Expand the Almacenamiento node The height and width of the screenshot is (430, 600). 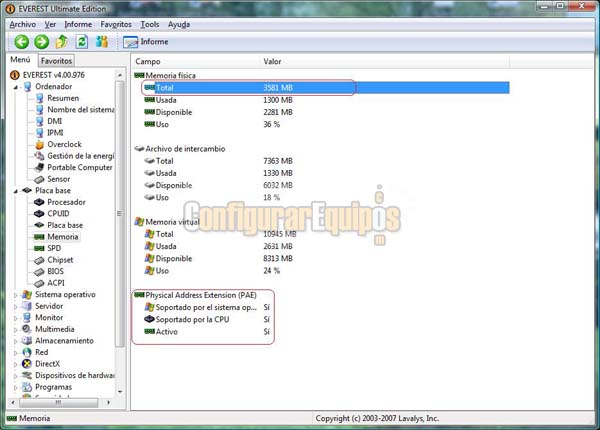[16, 341]
